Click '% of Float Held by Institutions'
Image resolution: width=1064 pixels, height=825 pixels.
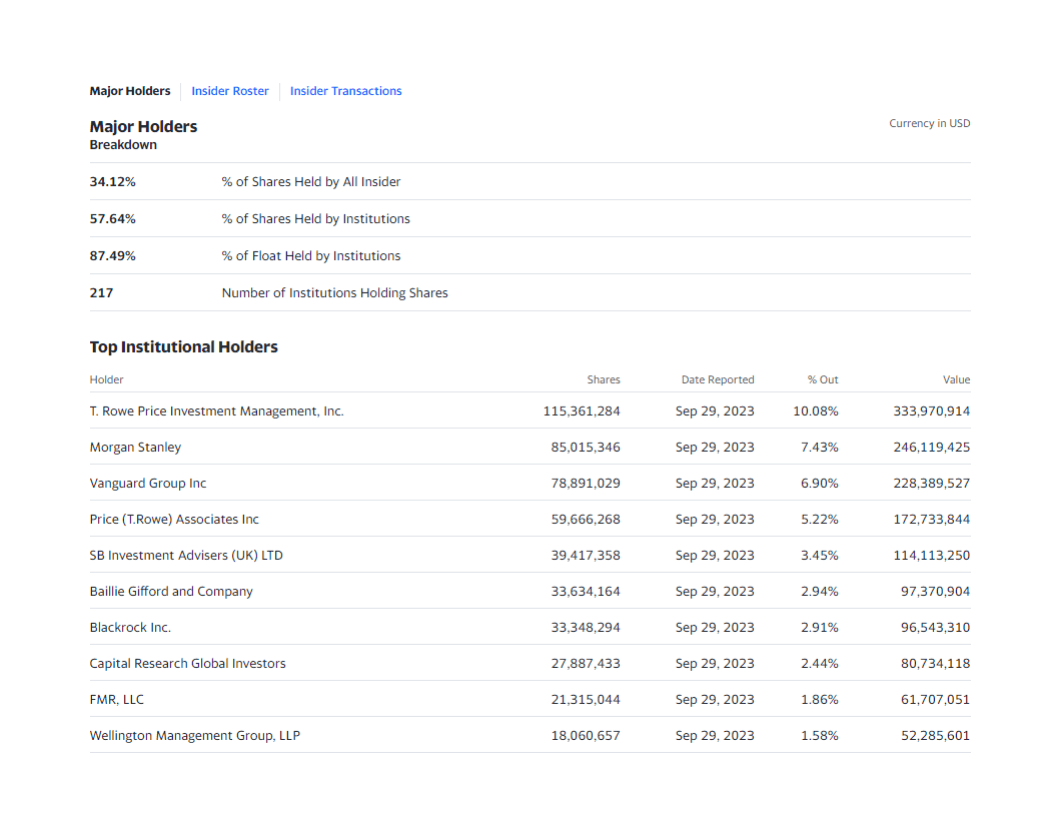[311, 256]
